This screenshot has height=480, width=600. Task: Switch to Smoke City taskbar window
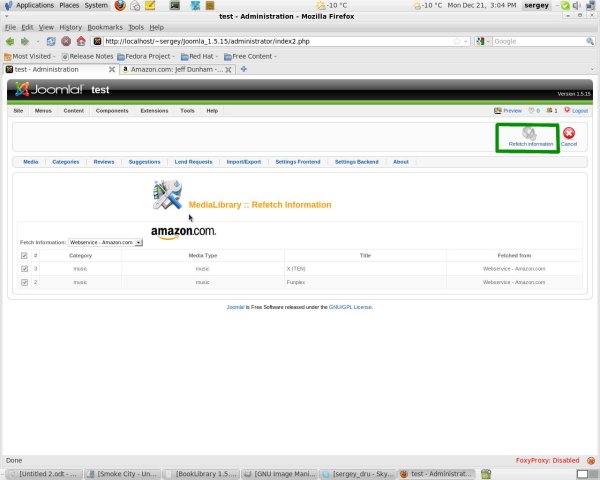pos(122,474)
